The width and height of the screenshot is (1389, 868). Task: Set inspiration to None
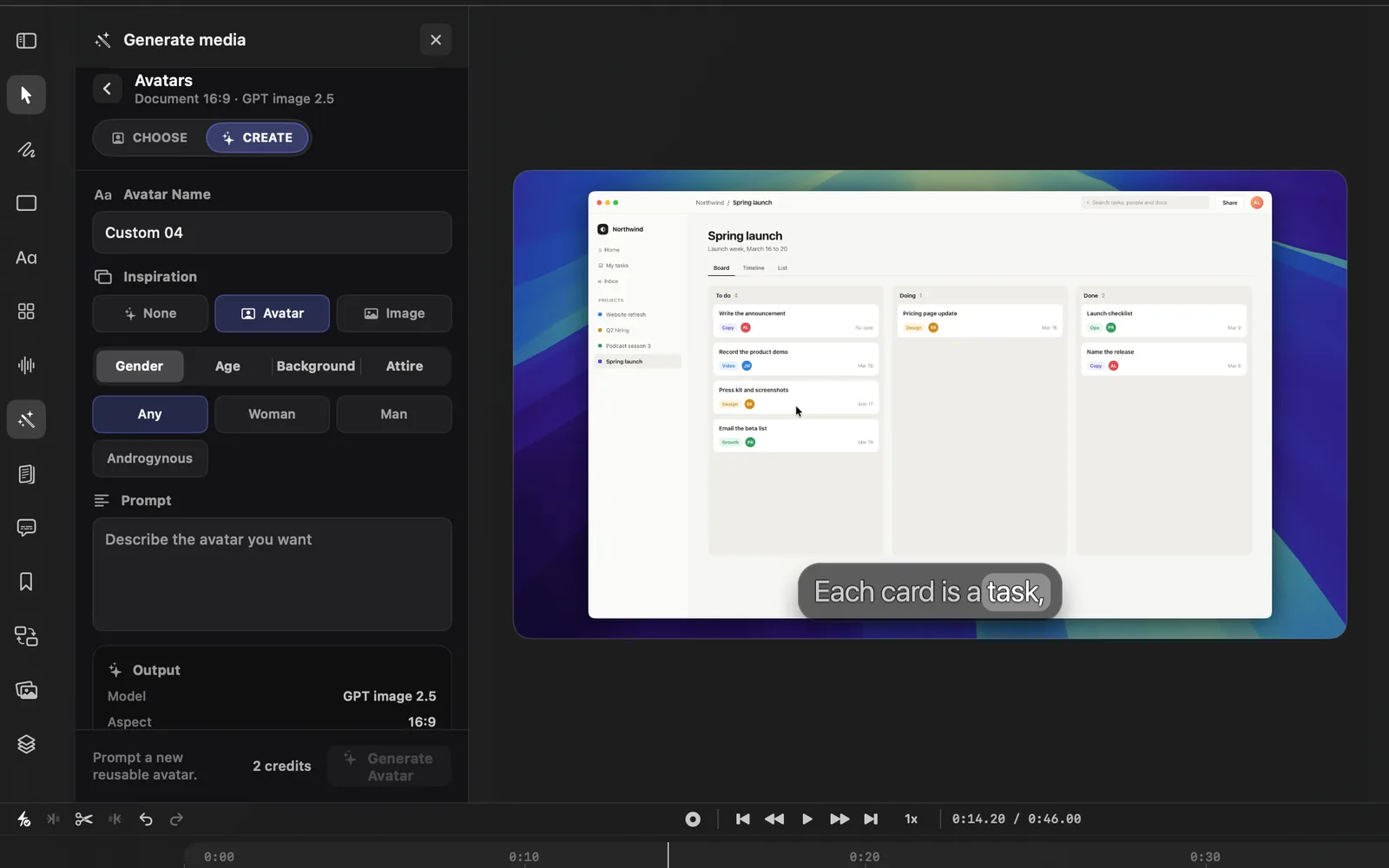[x=150, y=313]
